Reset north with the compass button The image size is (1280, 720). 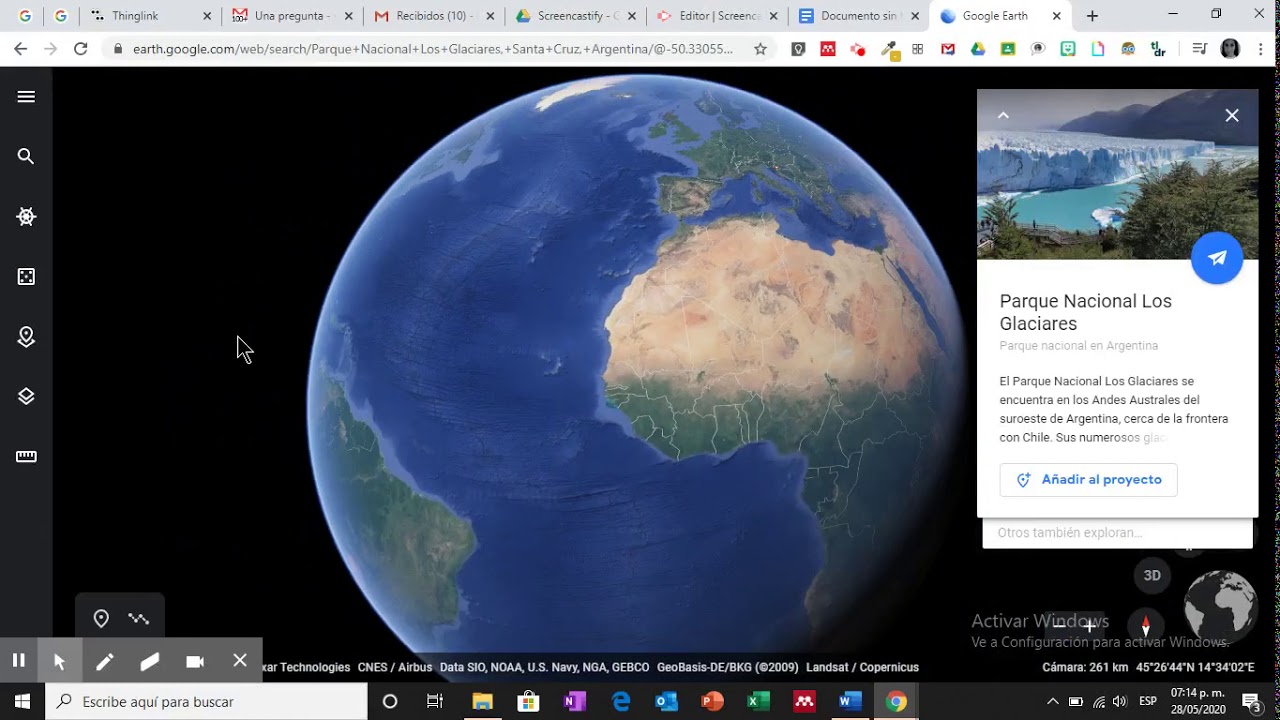click(1146, 625)
